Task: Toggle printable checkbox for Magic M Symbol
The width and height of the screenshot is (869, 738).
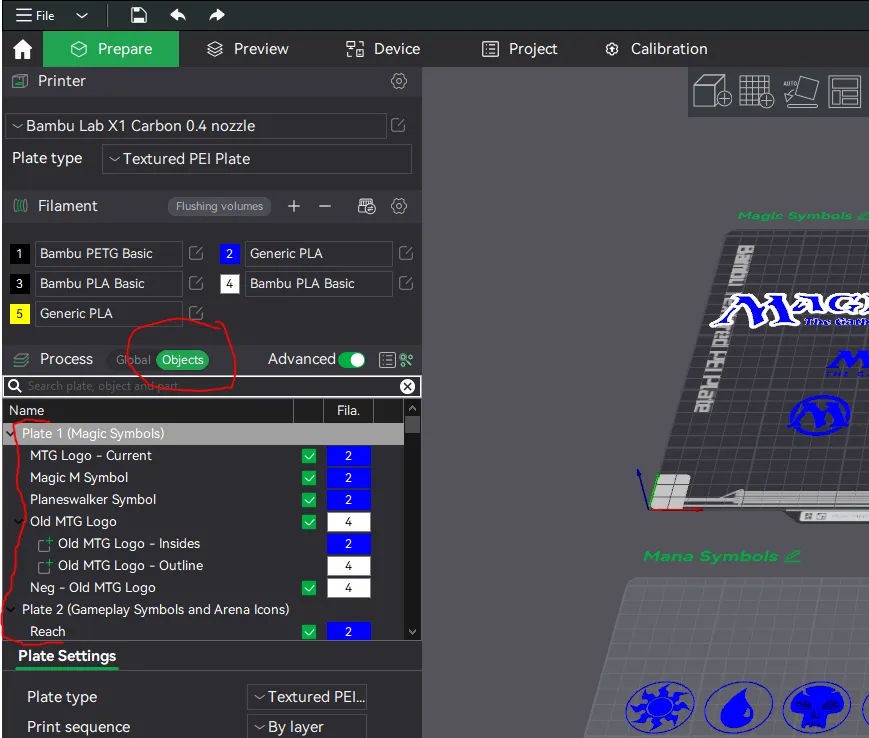Action: click(309, 478)
